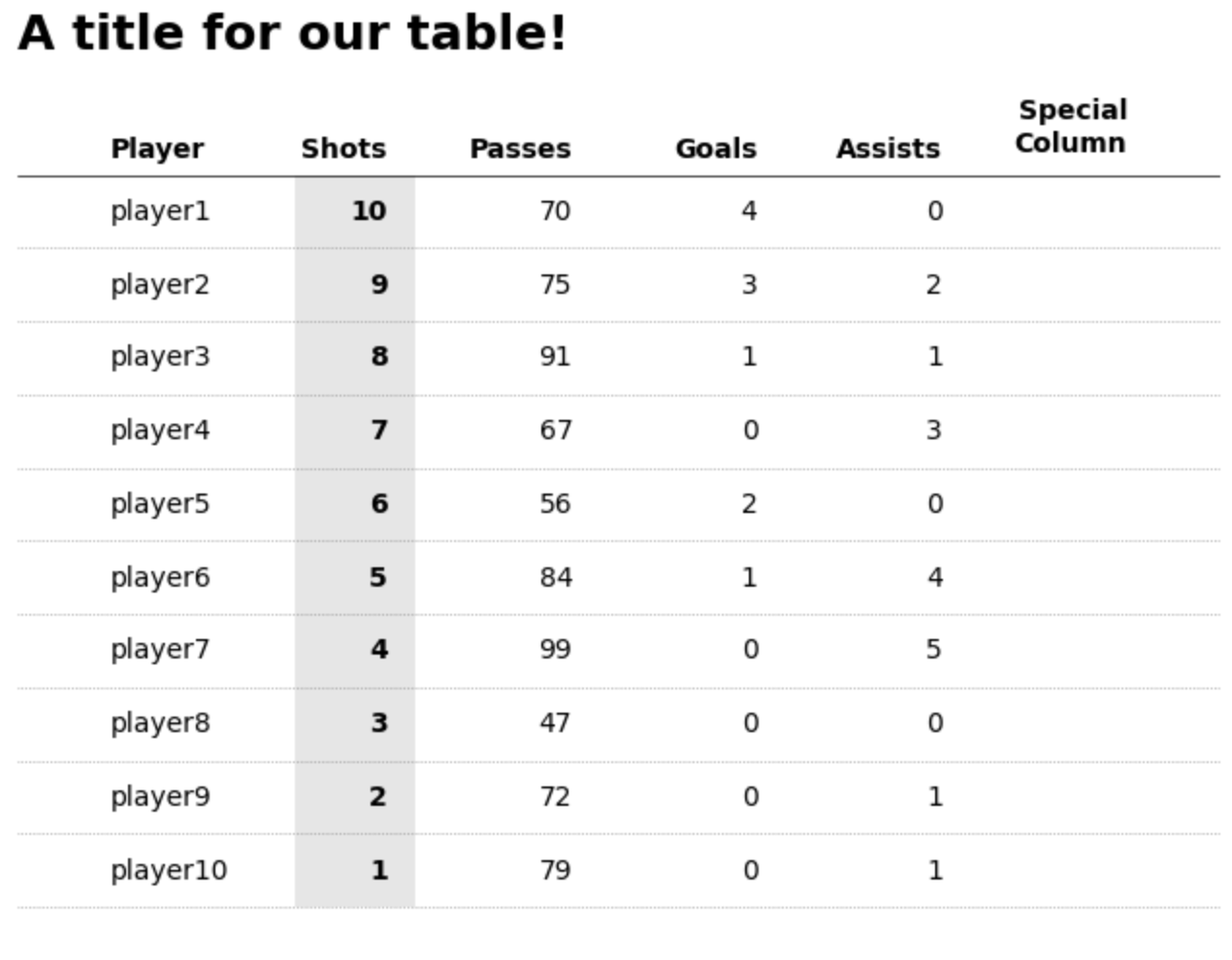The image size is (1232, 960).
Task: Select the player7 row label
Action: coord(160,650)
